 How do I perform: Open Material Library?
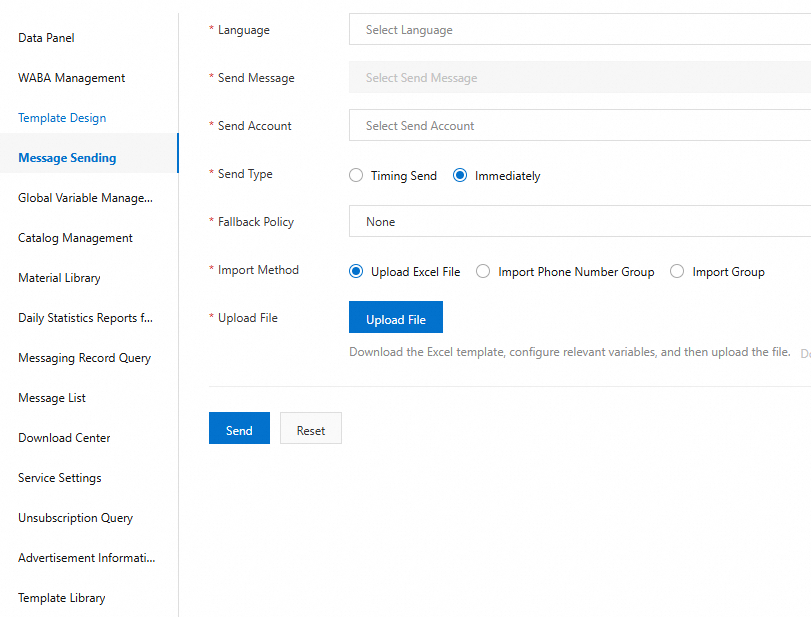click(59, 278)
